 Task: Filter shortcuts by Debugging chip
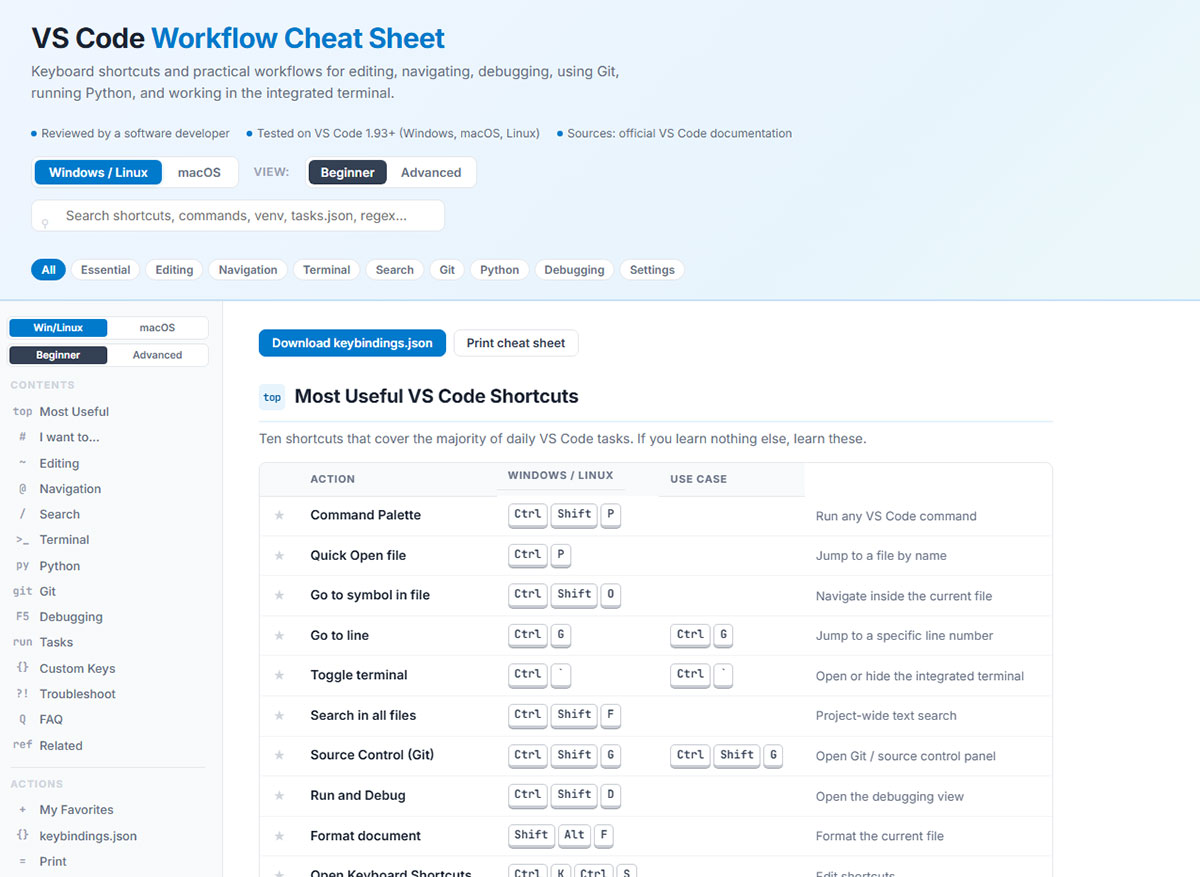click(x=574, y=270)
